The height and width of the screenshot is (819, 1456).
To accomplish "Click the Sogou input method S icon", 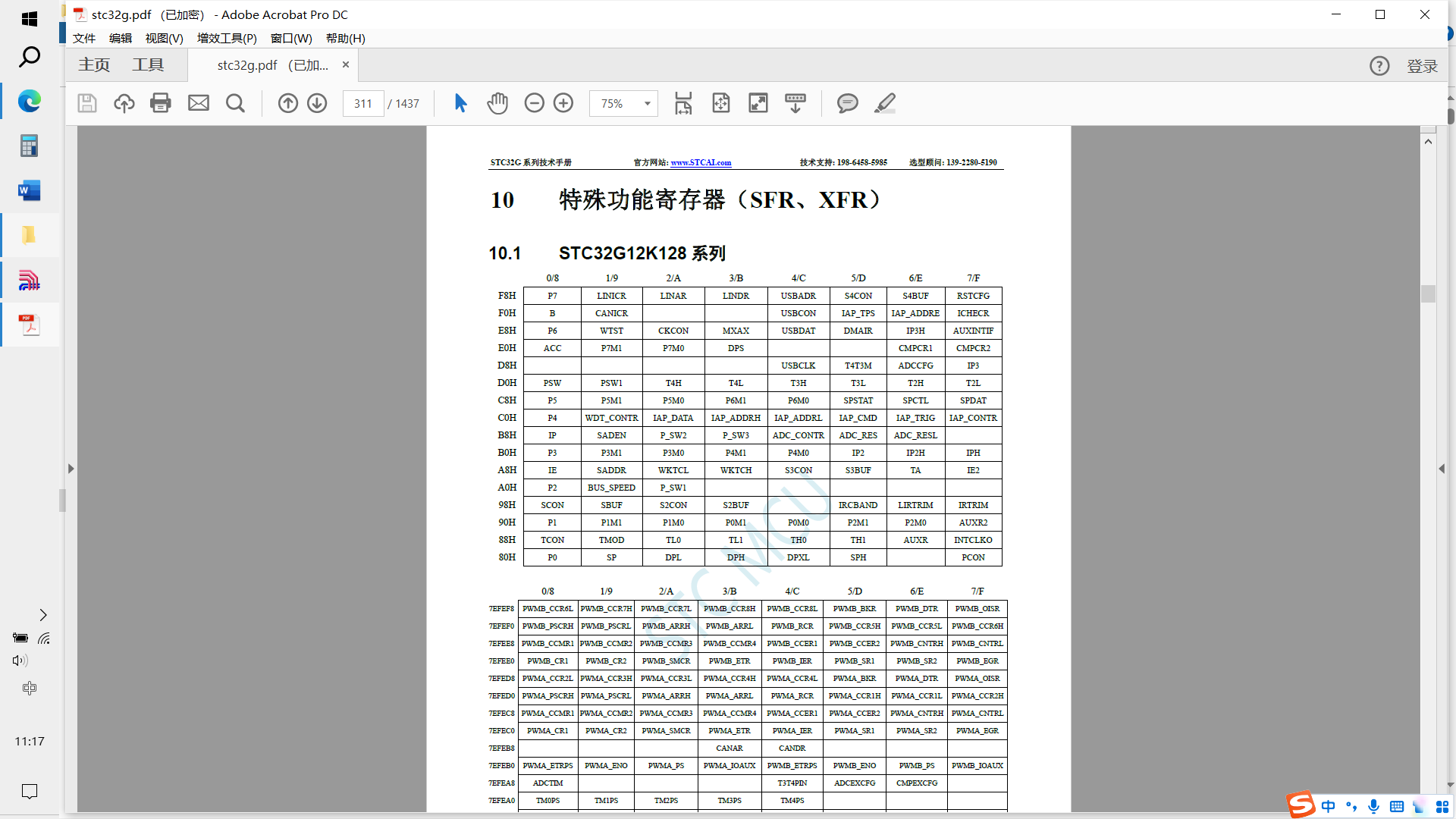I will point(1301,805).
